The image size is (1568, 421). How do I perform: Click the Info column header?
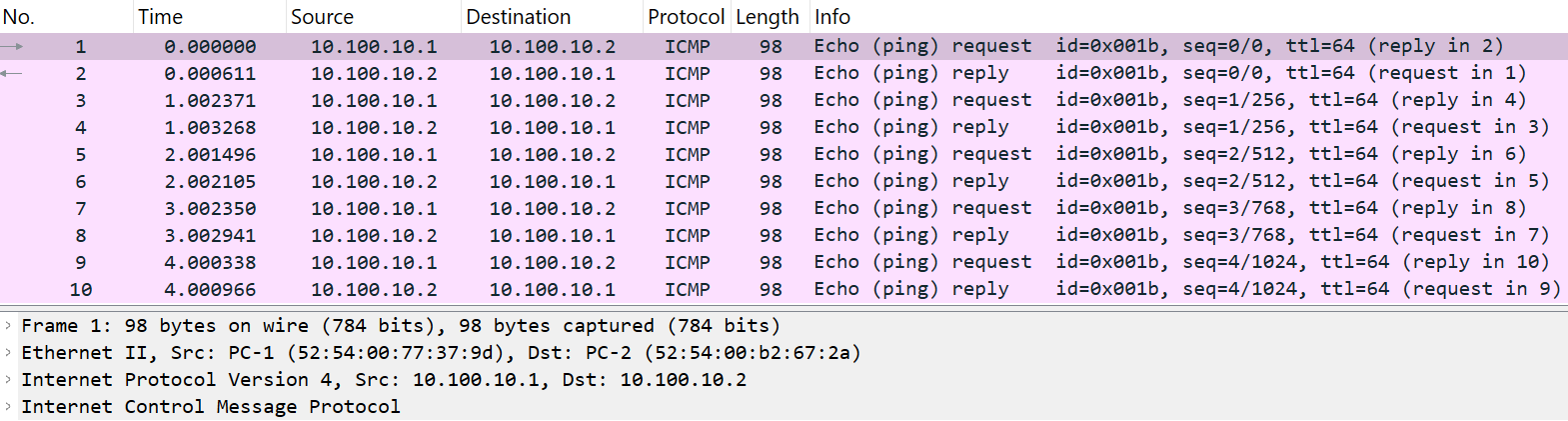[x=831, y=17]
